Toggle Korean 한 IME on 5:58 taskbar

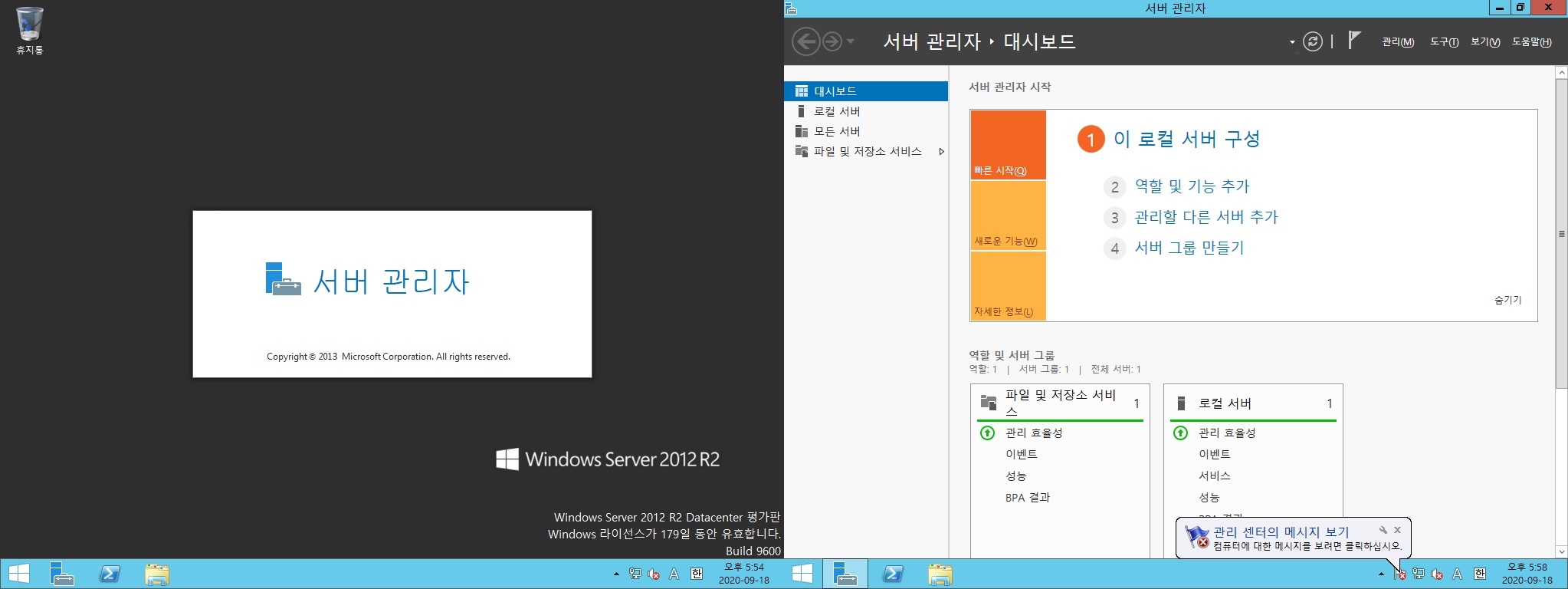coord(1480,574)
